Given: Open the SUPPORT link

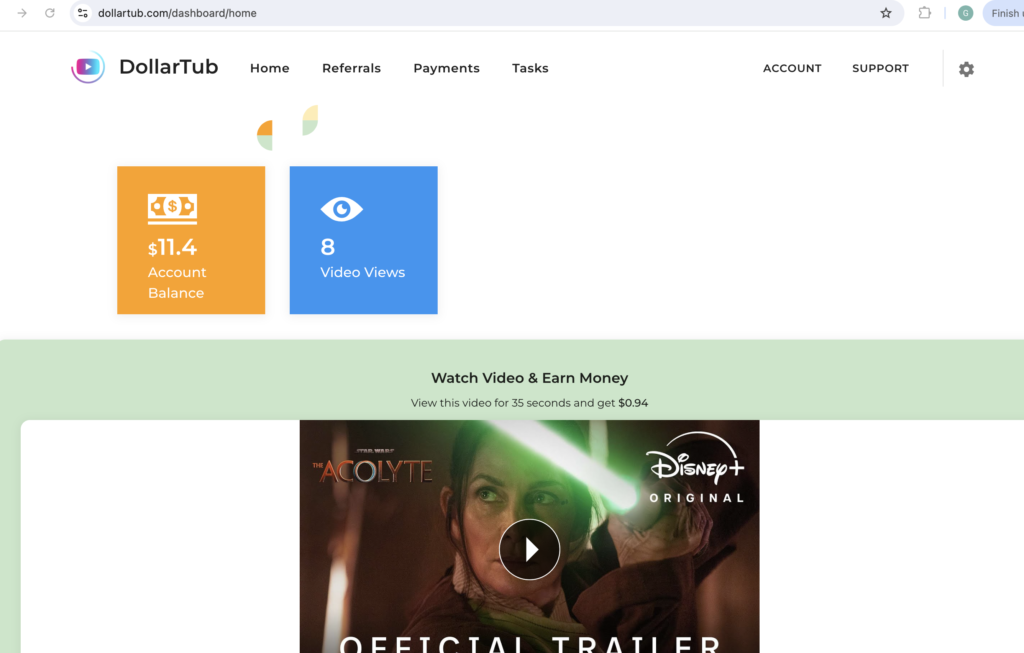Looking at the screenshot, I should tap(880, 68).
